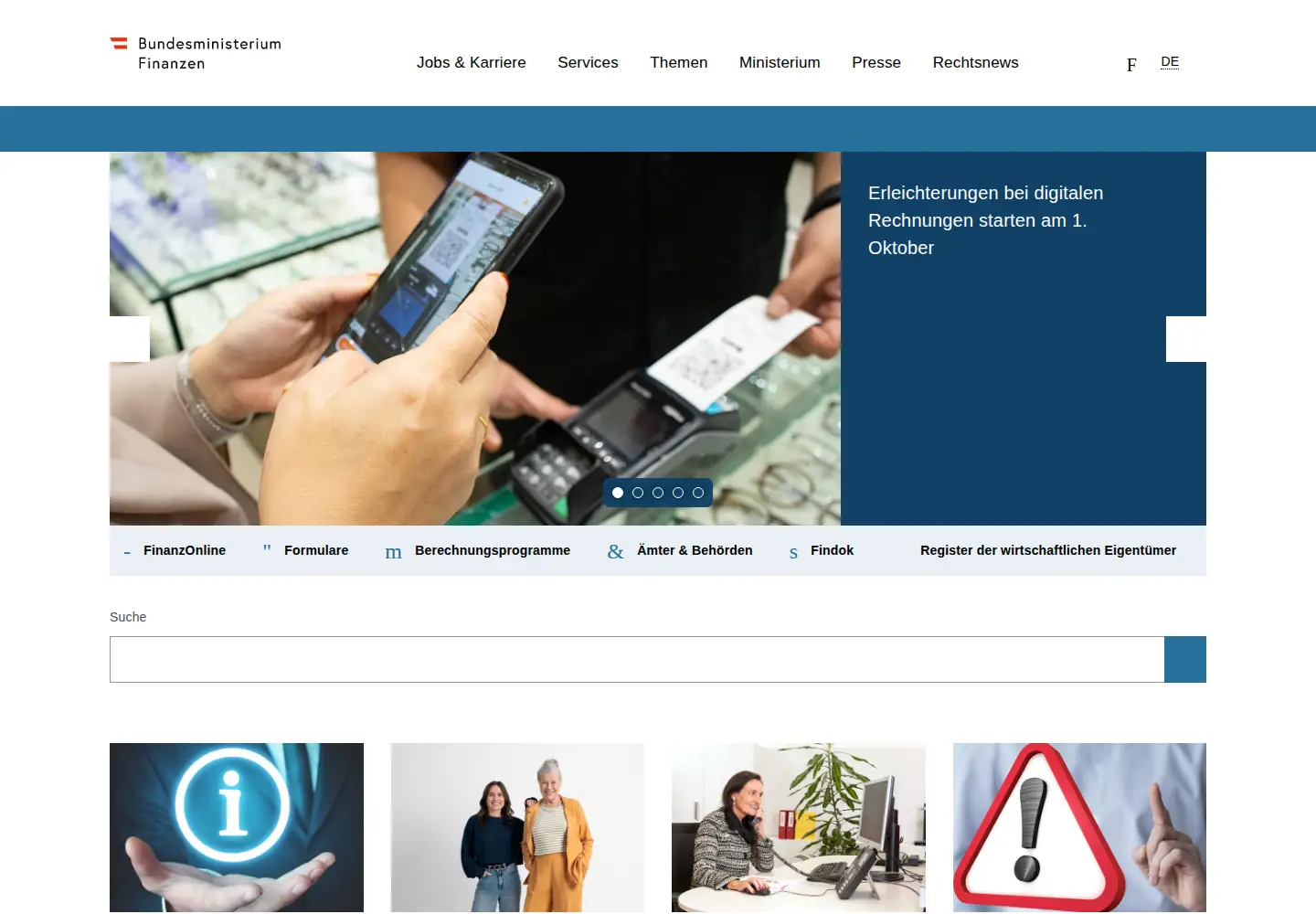Select third carousel dot
The width and height of the screenshot is (1316, 914).
[658, 493]
